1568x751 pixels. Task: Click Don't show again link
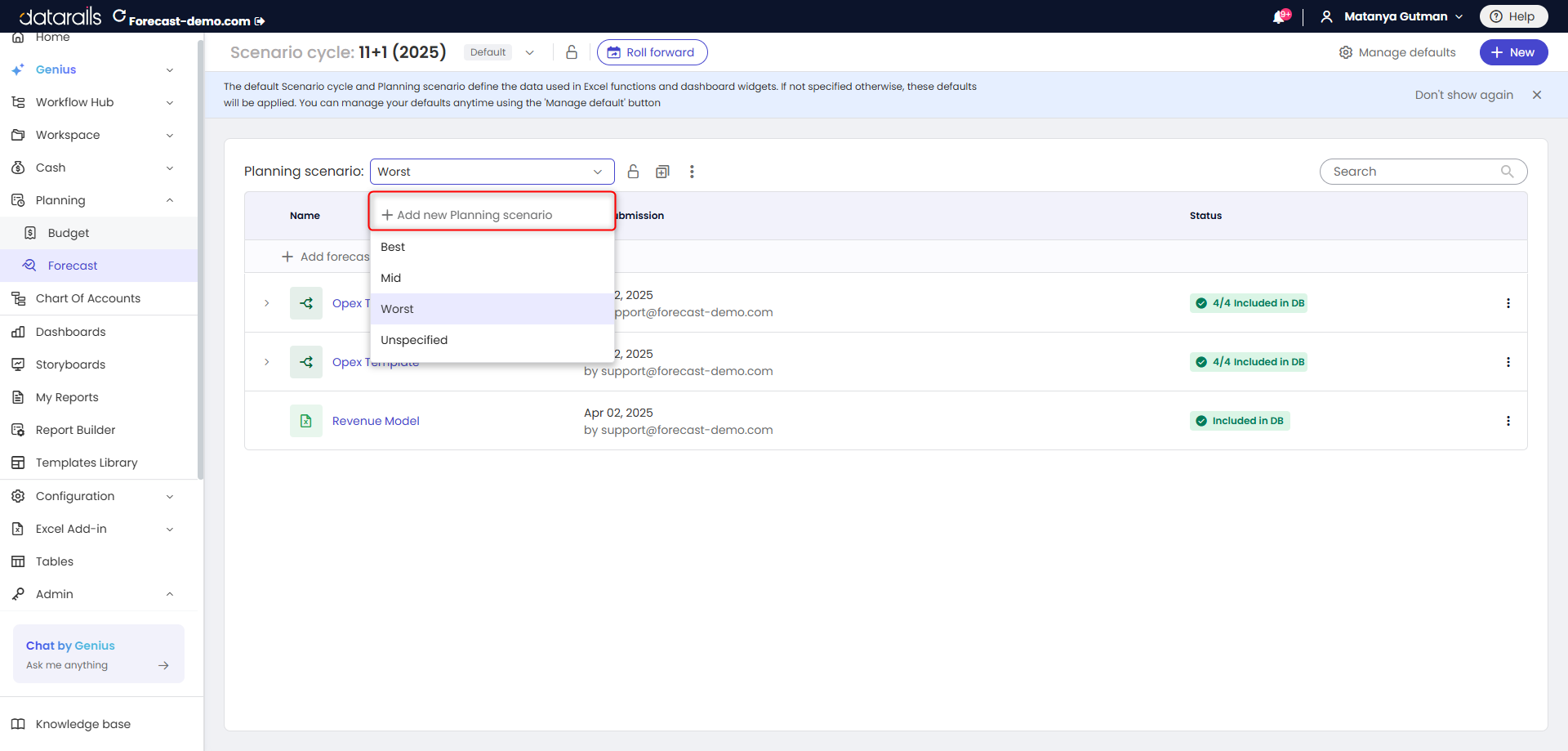click(x=1463, y=95)
